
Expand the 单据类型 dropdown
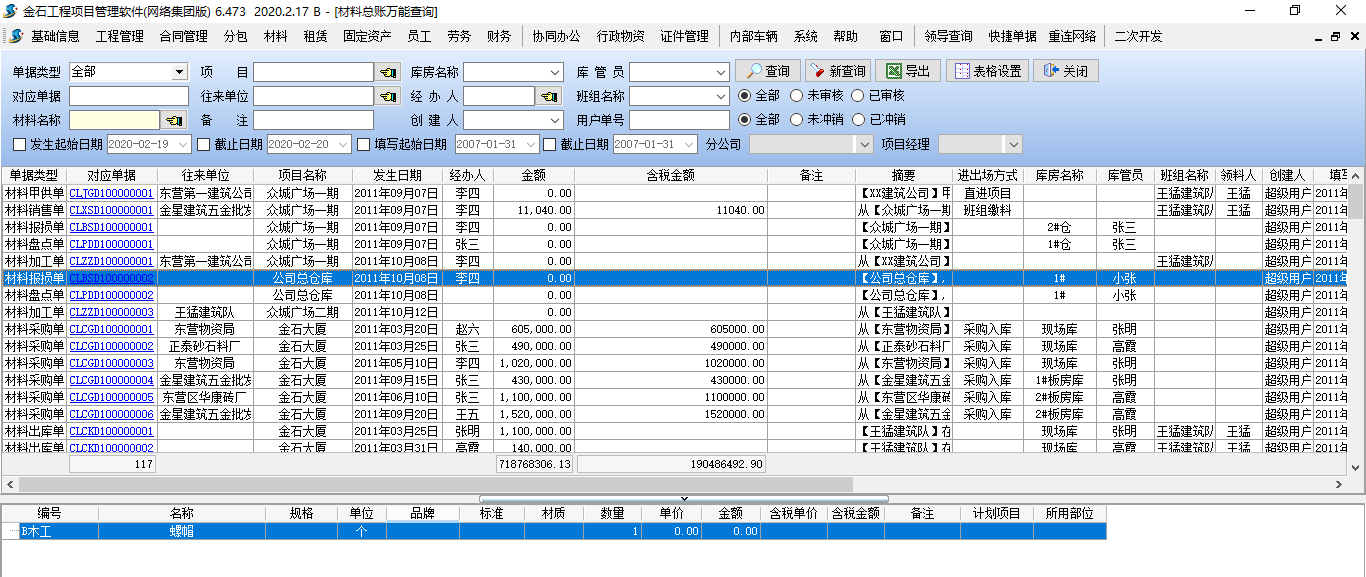coord(179,72)
